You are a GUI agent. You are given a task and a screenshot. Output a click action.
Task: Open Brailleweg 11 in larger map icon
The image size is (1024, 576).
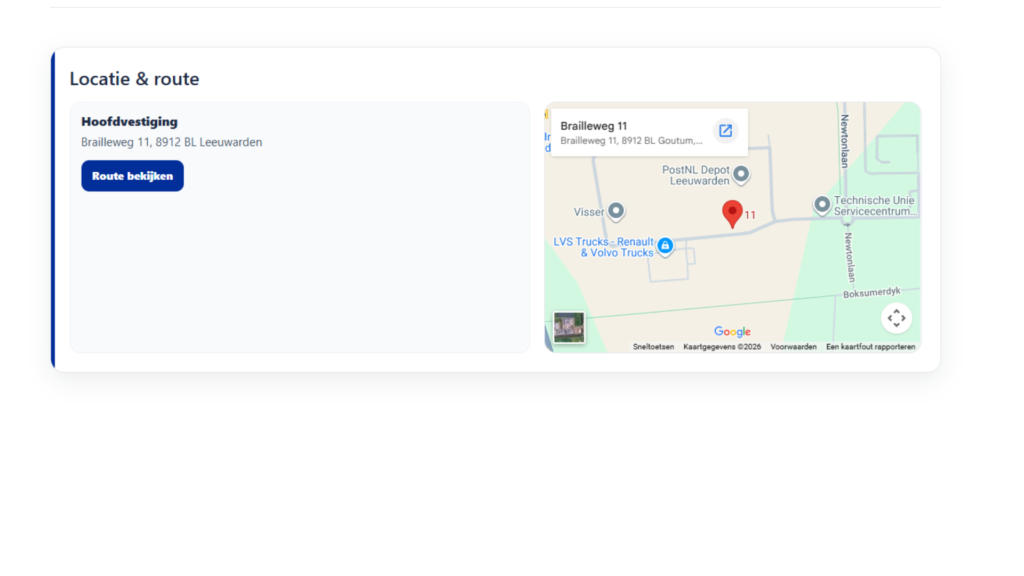pyautogui.click(x=726, y=131)
